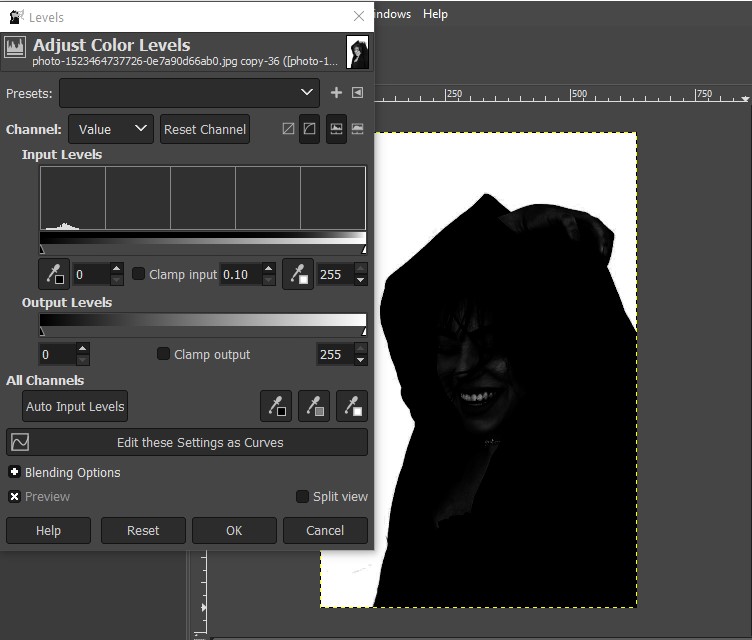
Task: Close the Levels dialog
Action: pyautogui.click(x=359, y=16)
